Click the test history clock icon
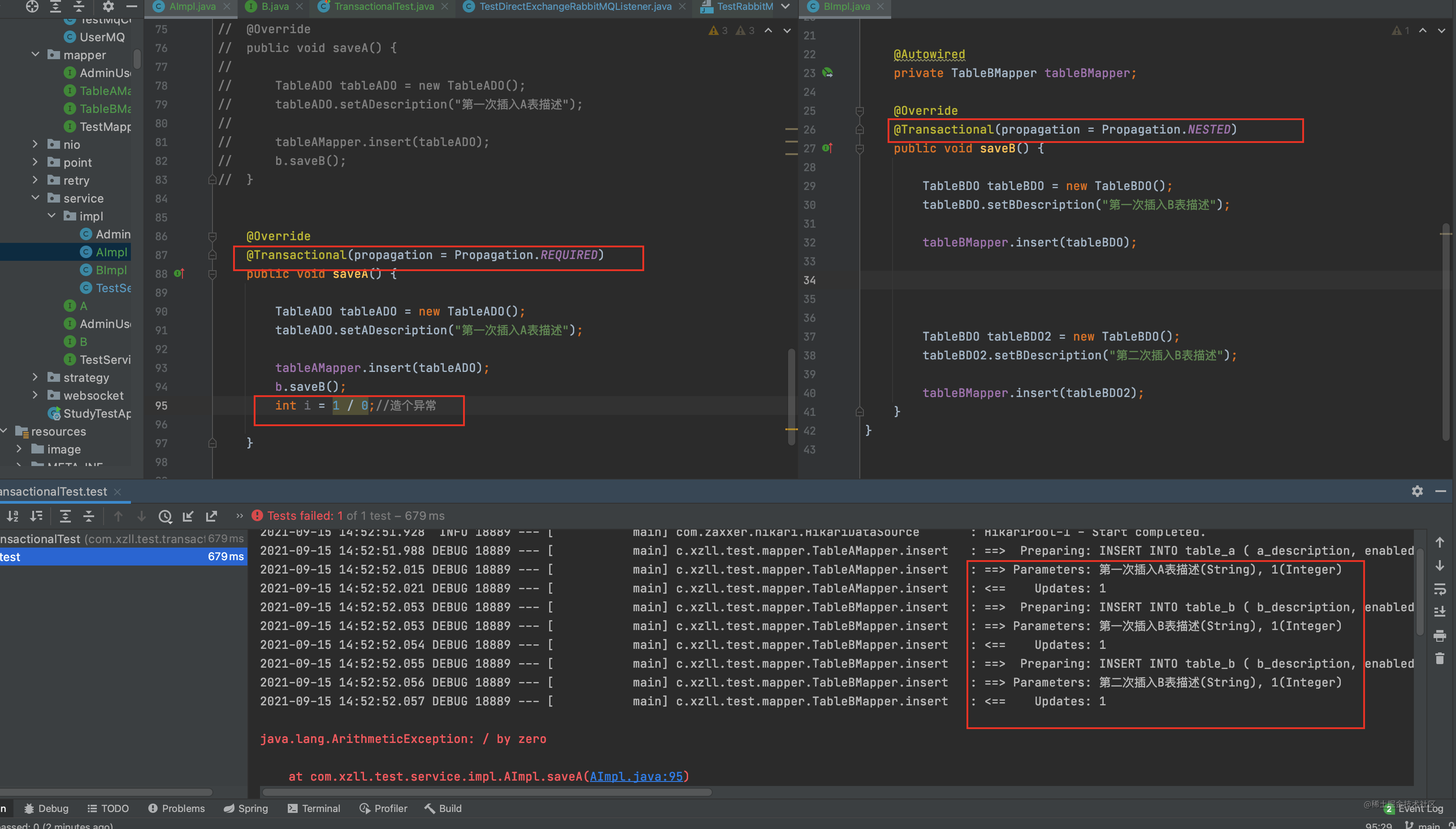The width and height of the screenshot is (1456, 829). (x=165, y=516)
